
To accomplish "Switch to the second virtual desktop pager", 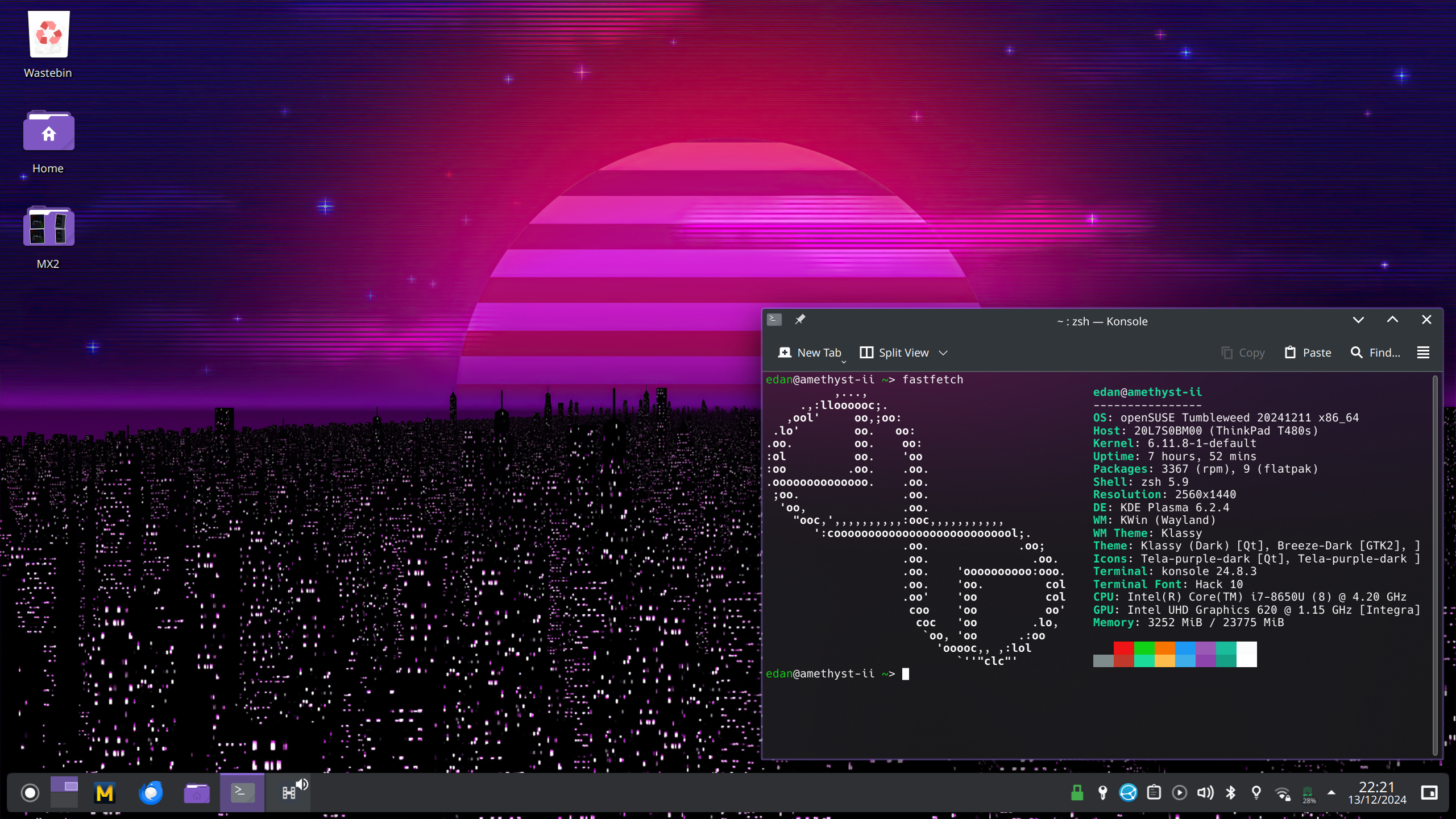I will point(64,801).
